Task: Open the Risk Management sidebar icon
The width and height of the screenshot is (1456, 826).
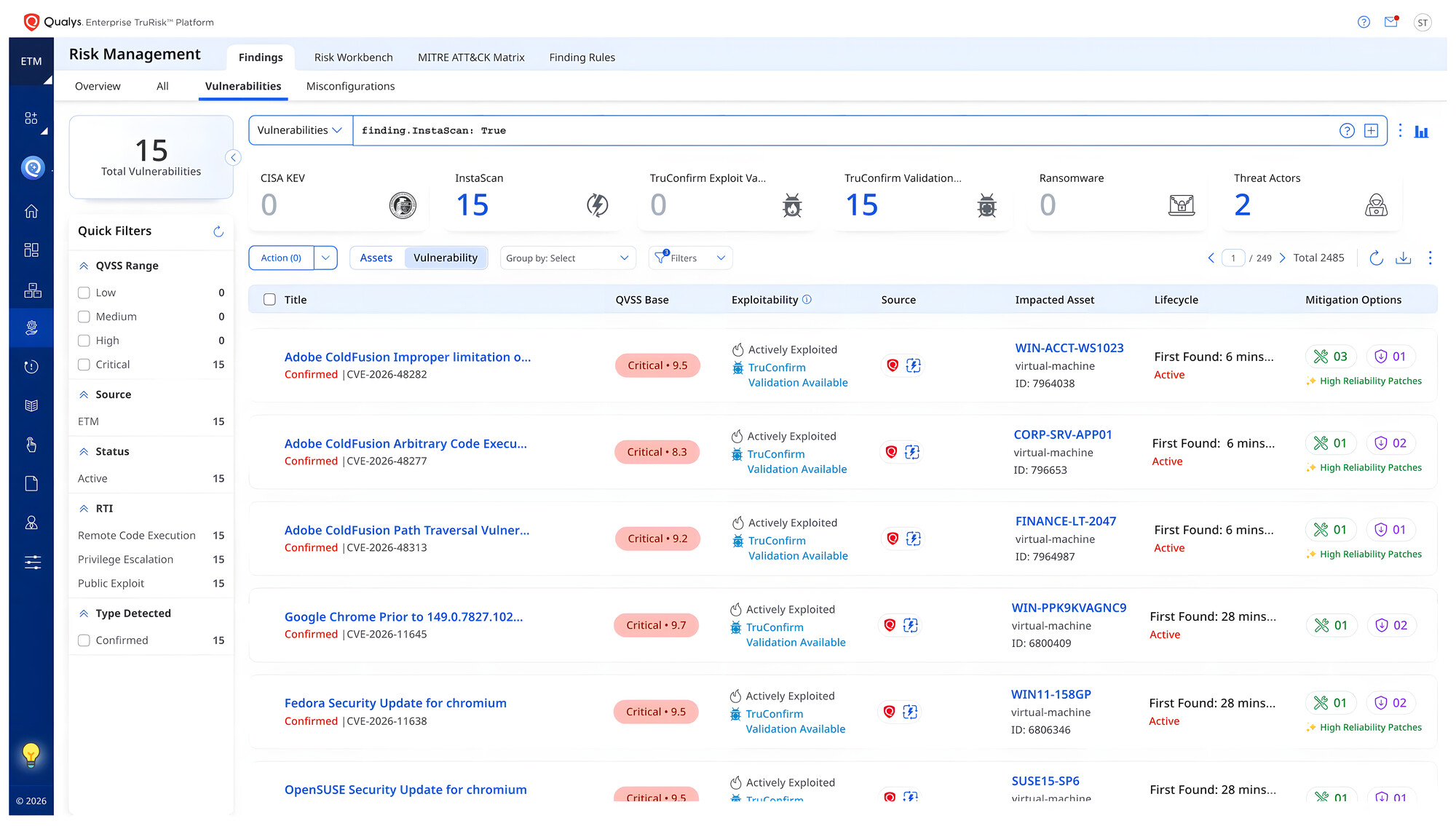Action: click(x=31, y=327)
